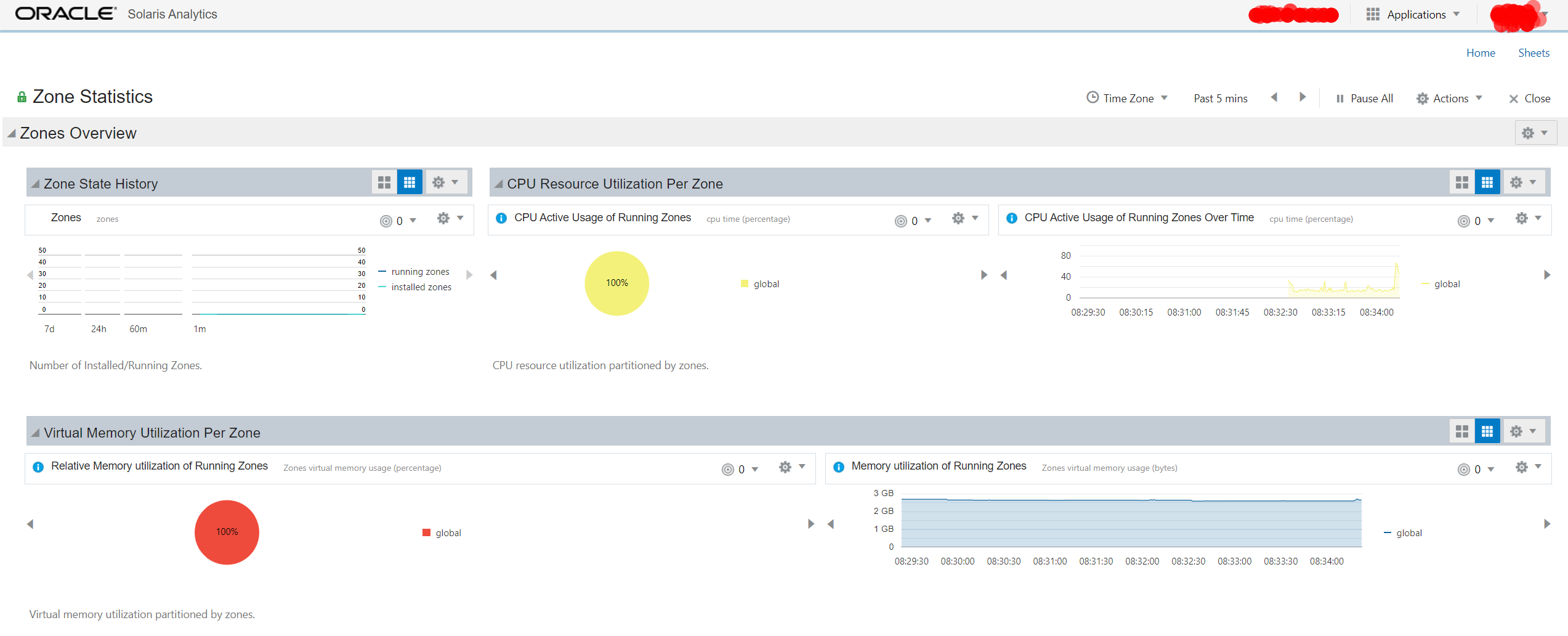Screen dimensions: 1568x636
Task: Open the Zones chart target selector
Action: pos(398,221)
